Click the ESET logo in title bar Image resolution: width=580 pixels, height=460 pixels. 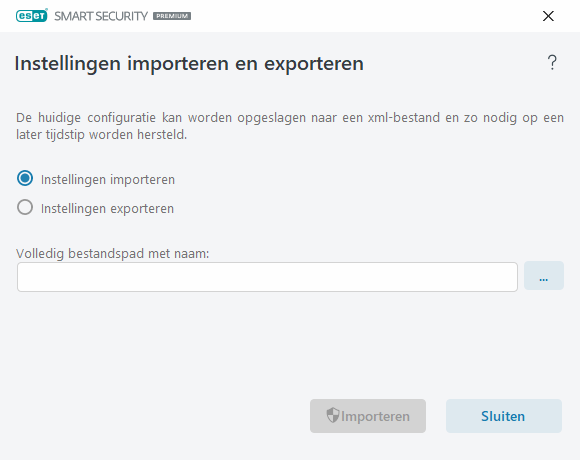(x=32, y=16)
